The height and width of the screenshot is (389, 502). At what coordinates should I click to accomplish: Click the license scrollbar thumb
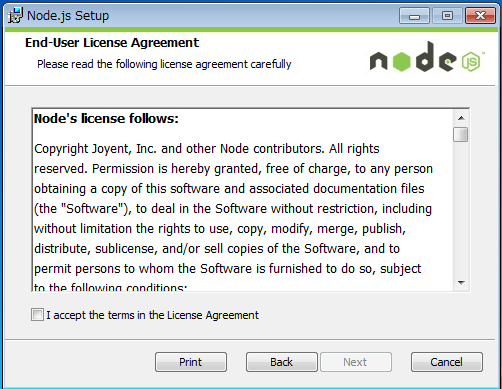point(461,135)
